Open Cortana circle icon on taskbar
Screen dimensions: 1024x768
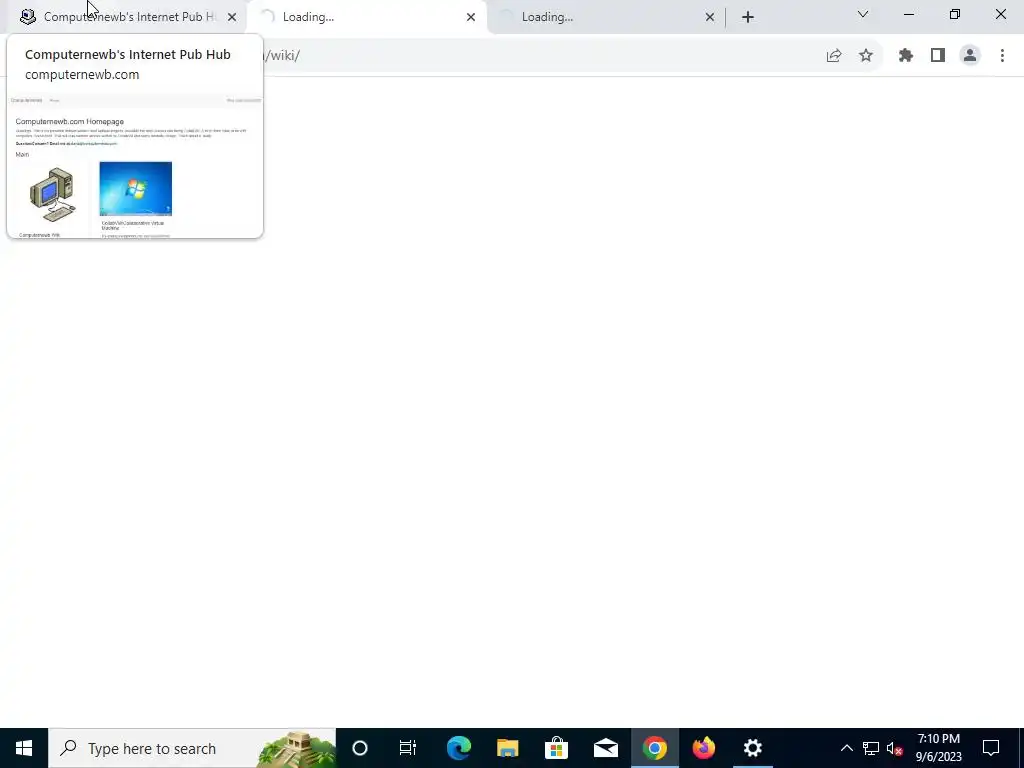(x=360, y=748)
